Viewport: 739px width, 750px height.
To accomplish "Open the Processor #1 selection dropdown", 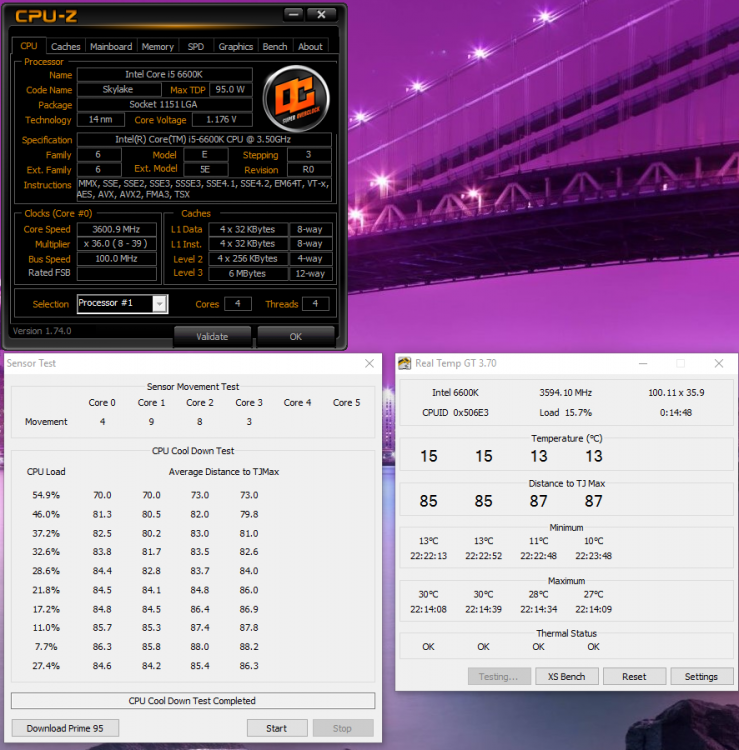I will tap(160, 304).
